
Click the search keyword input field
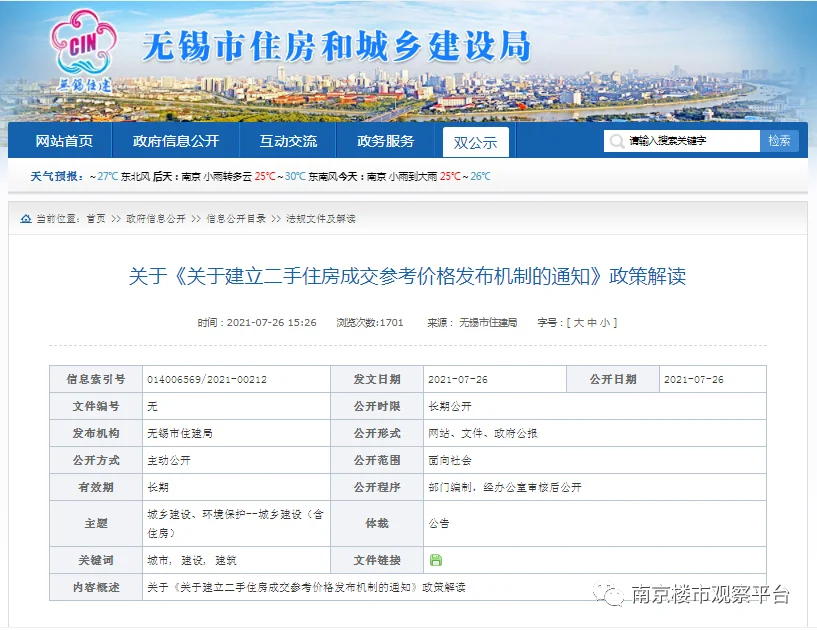pos(690,141)
